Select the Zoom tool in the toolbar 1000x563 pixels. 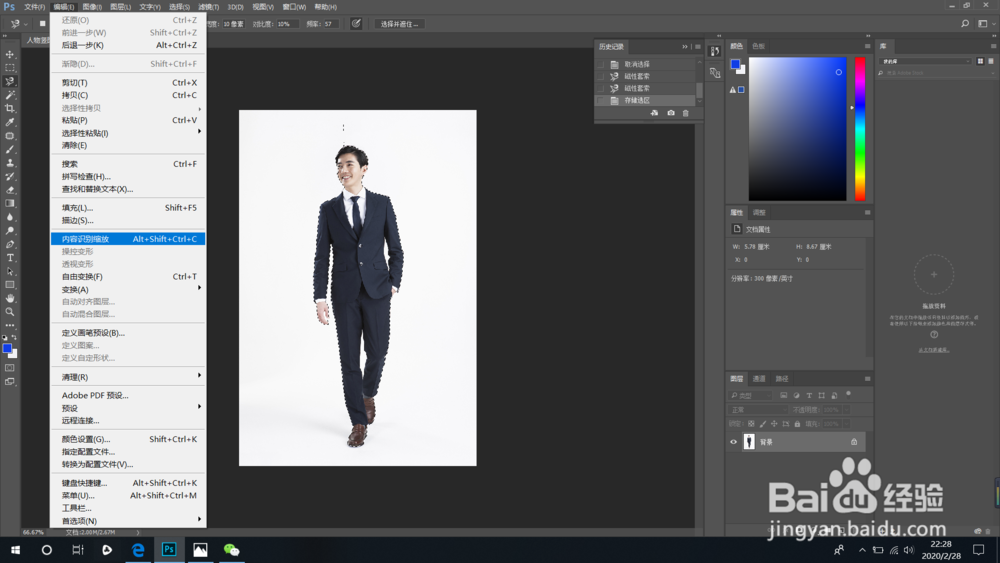point(10,312)
